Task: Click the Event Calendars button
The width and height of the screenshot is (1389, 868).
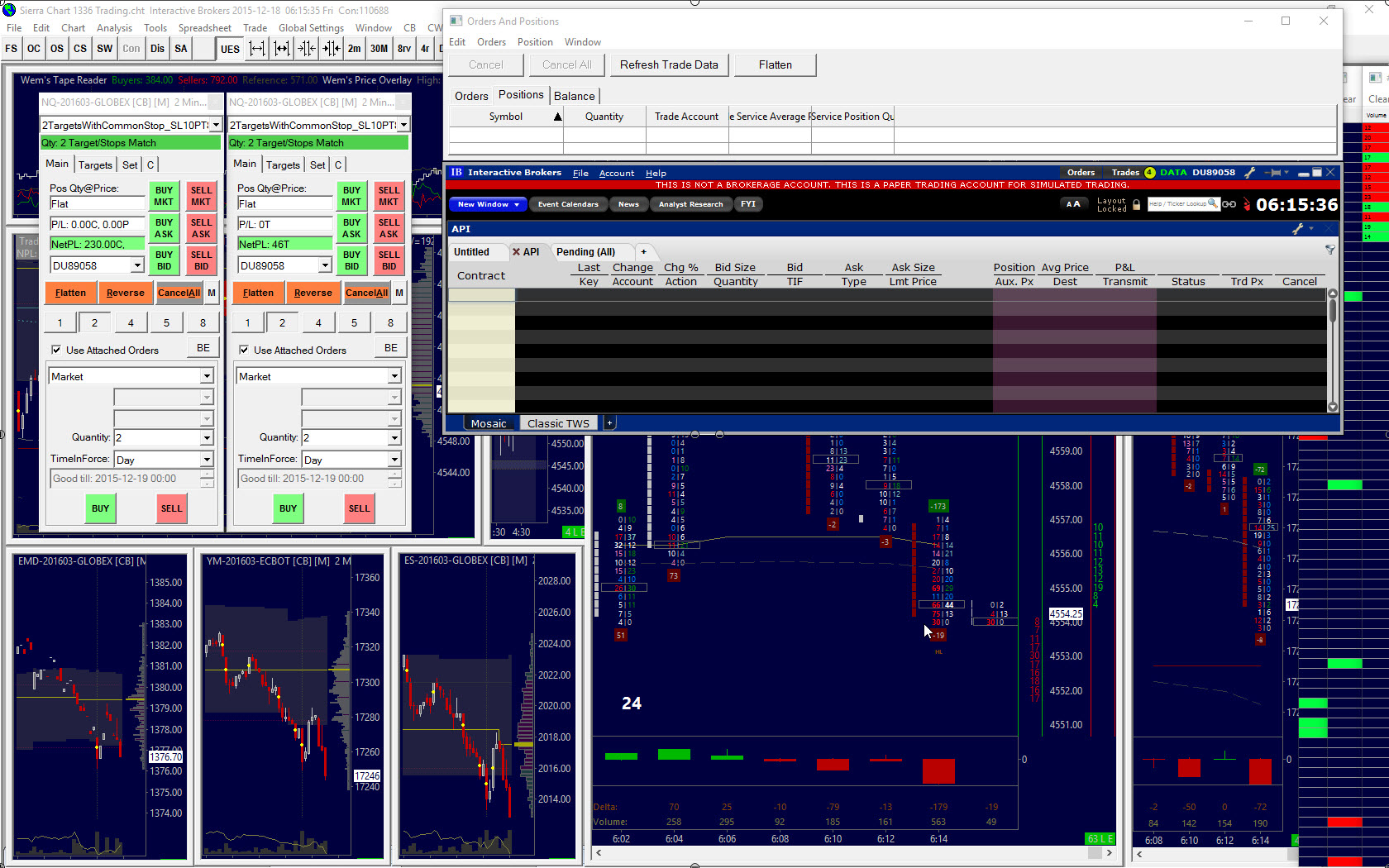Action: pos(568,204)
